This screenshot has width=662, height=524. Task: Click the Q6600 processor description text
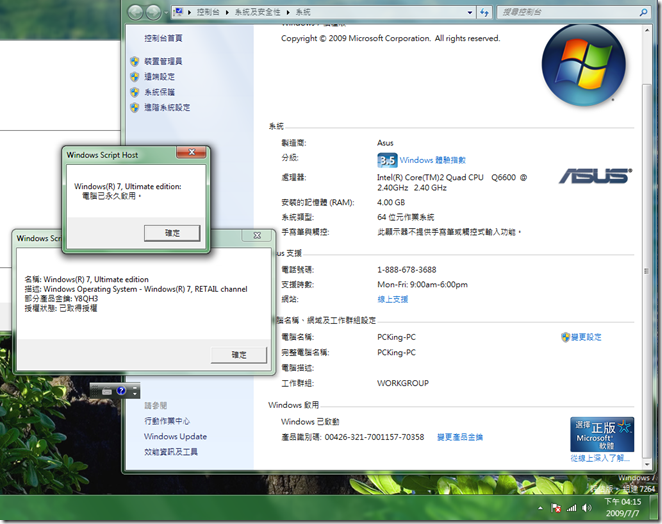point(452,182)
